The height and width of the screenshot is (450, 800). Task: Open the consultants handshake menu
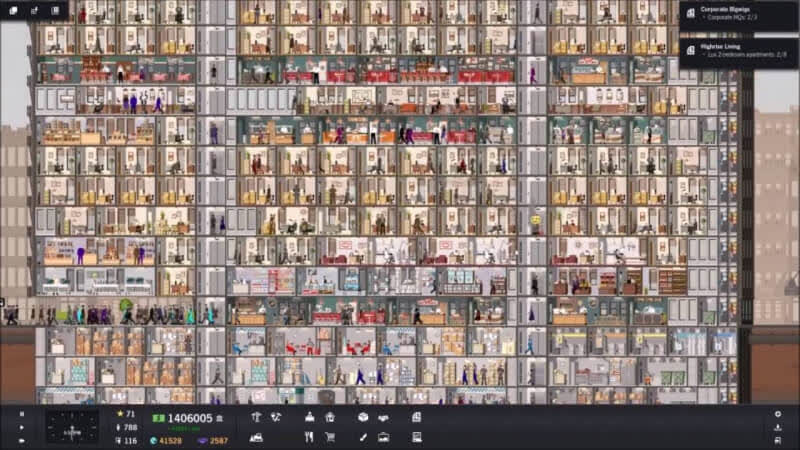(383, 418)
